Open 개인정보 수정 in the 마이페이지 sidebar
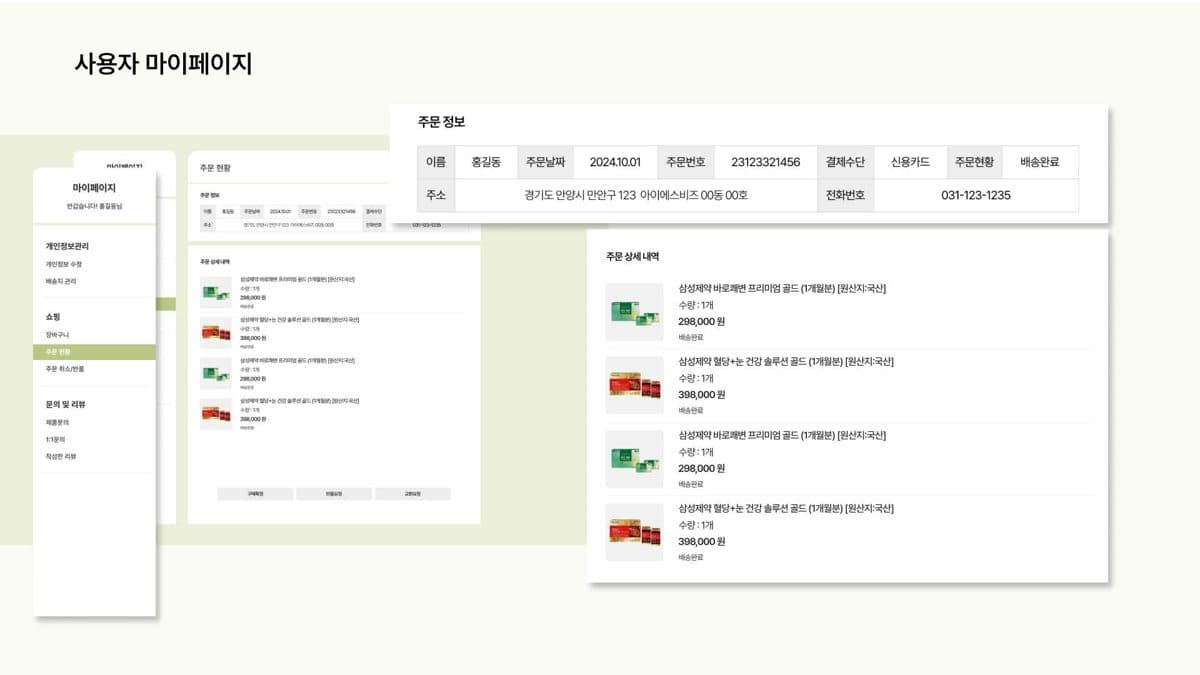This screenshot has height=675, width=1200. (63, 264)
